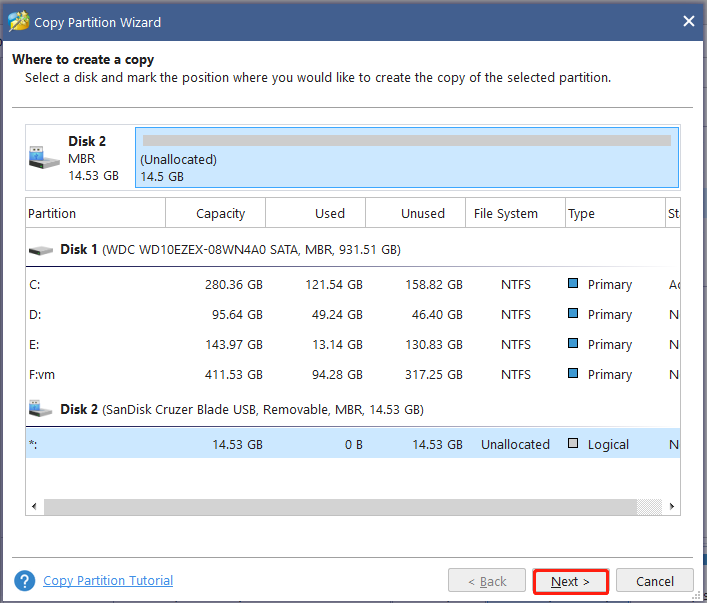The image size is (707, 603).
Task: Close the Copy Partition Wizard dialog
Action: click(x=689, y=21)
